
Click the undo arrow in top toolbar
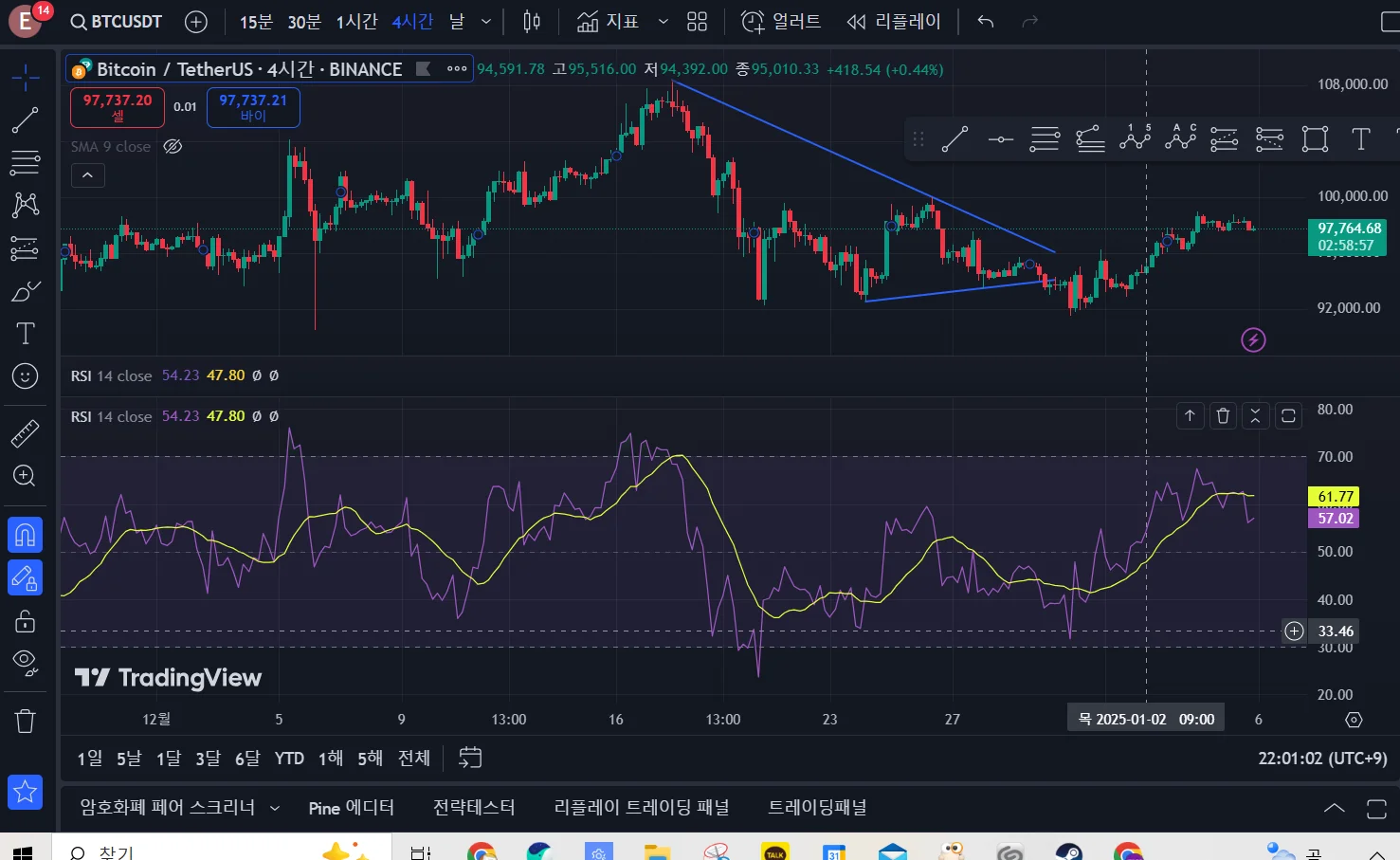coord(986,21)
